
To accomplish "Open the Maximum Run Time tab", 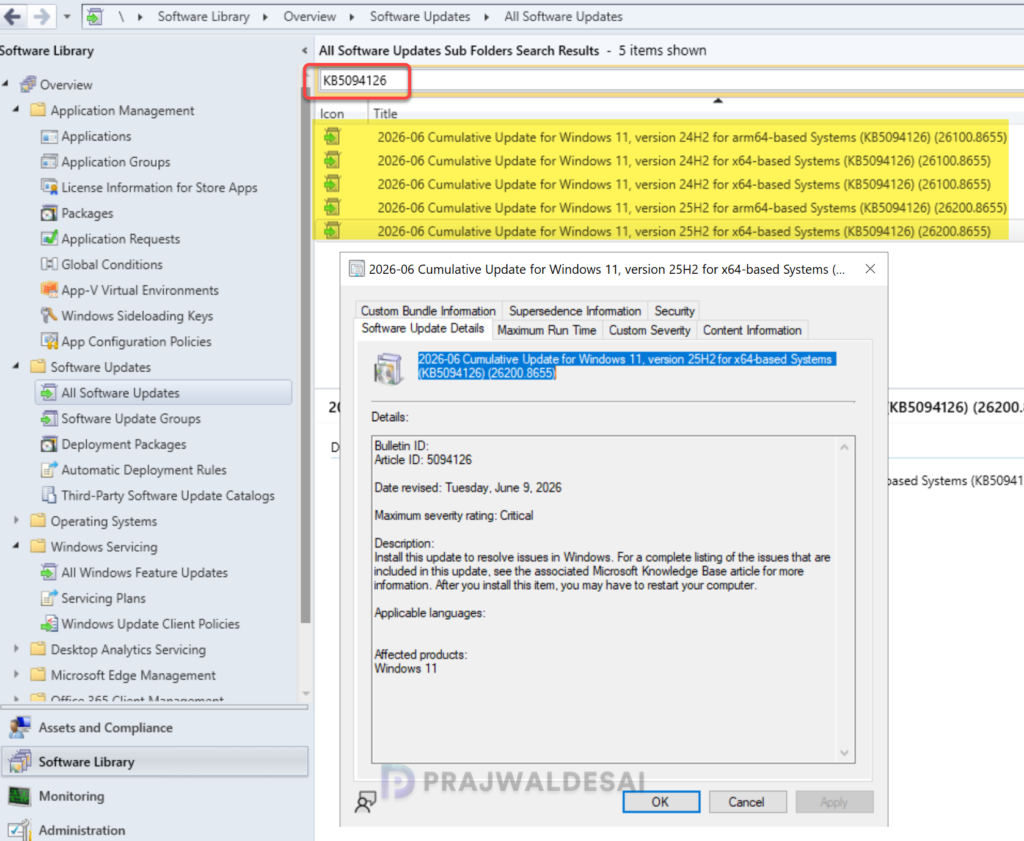I will 547,330.
